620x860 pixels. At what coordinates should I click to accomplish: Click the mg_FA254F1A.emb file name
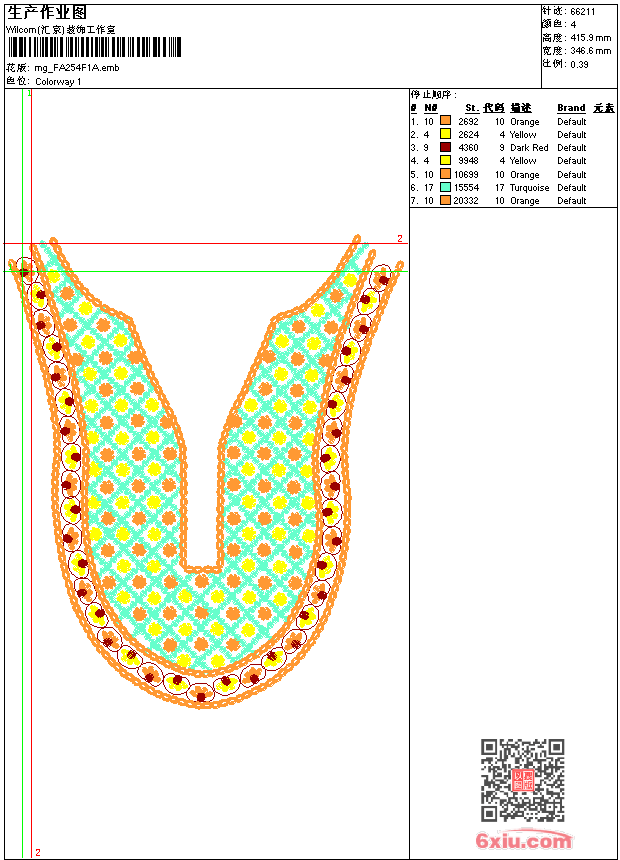tap(77, 68)
